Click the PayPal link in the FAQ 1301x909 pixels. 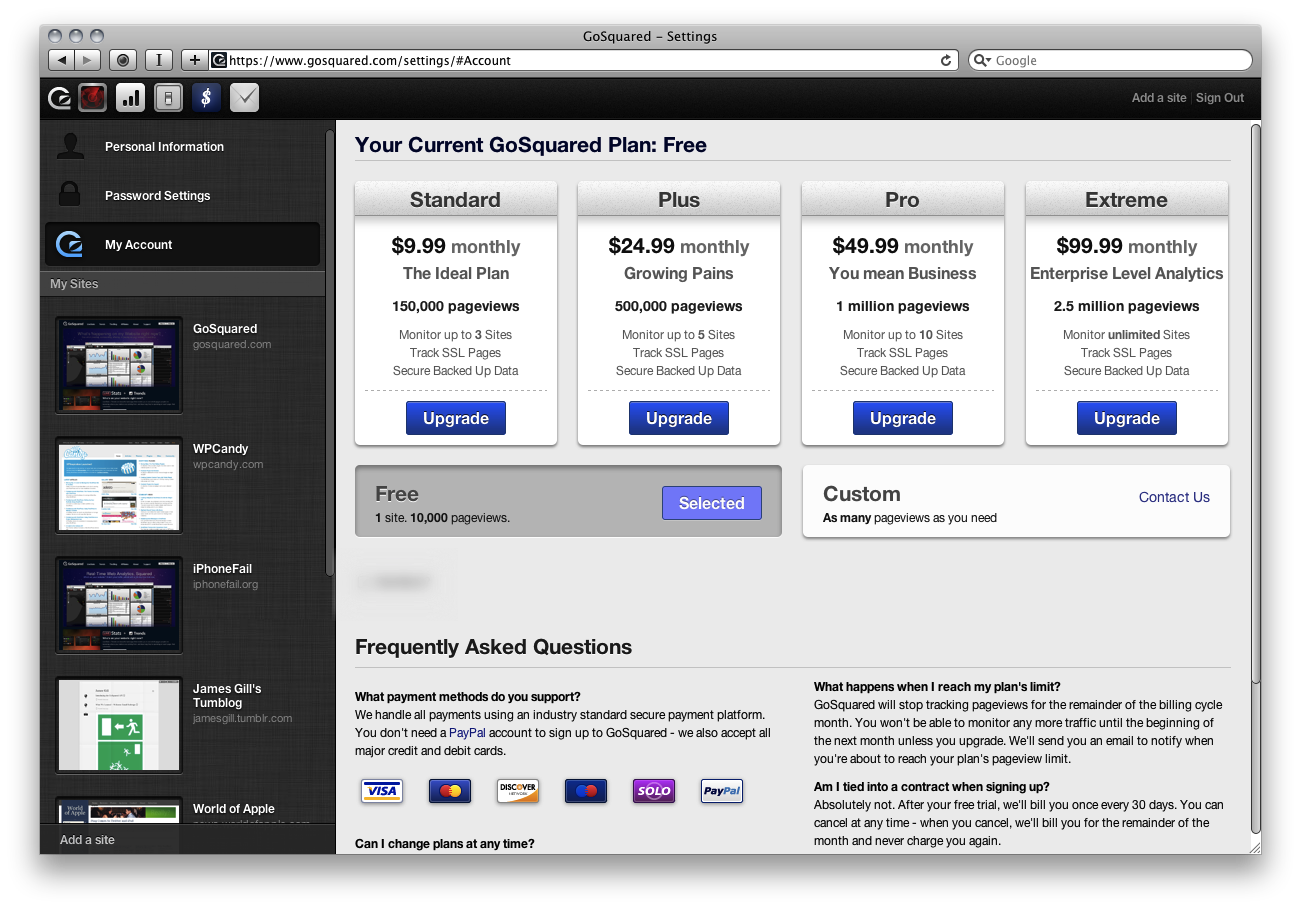click(x=467, y=733)
